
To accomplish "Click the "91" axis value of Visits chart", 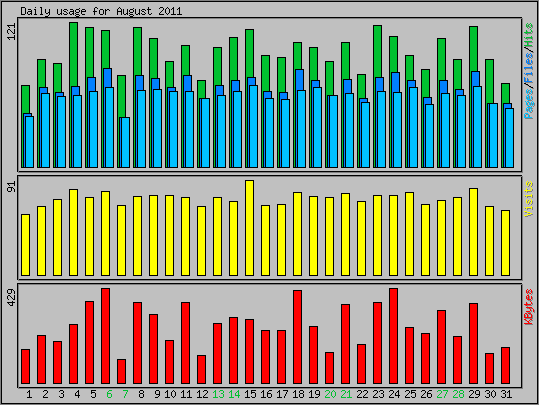I will click(x=12, y=187).
